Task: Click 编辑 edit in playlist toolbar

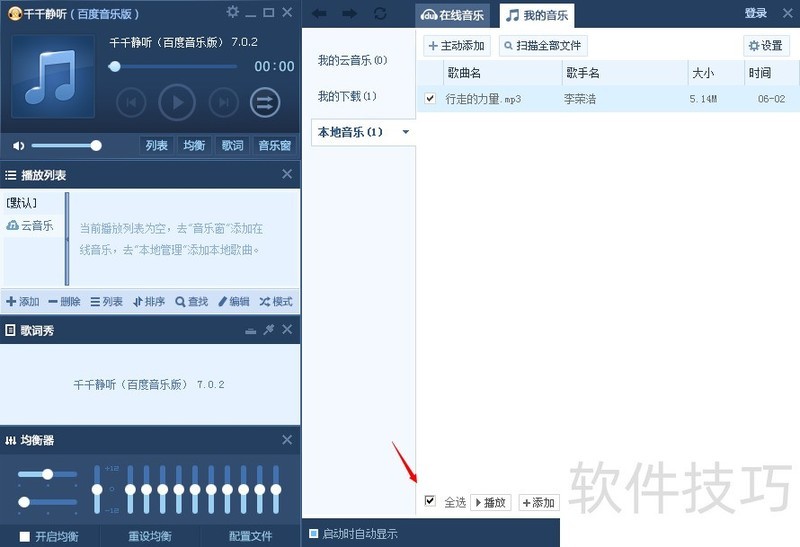Action: tap(234, 302)
